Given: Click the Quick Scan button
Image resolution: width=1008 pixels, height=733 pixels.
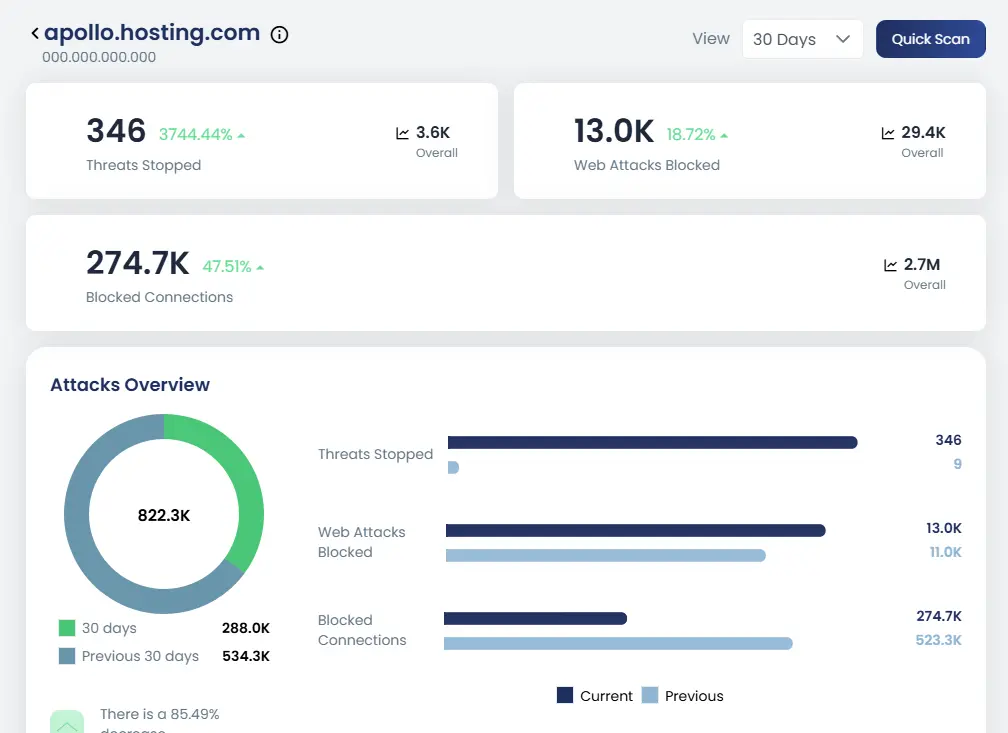Looking at the screenshot, I should coord(930,39).
